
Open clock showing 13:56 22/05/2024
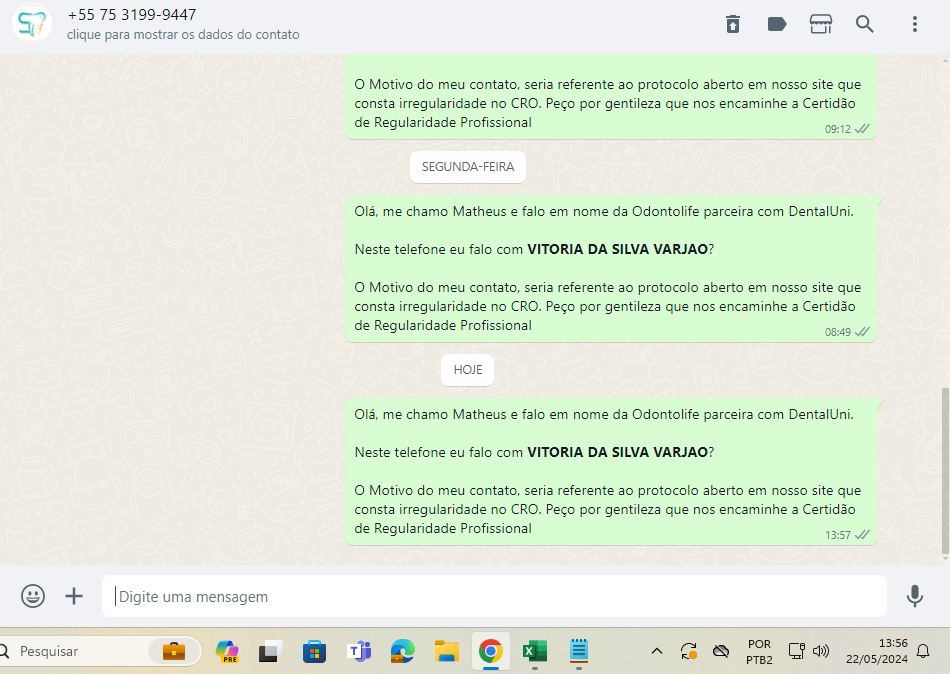coord(877,651)
